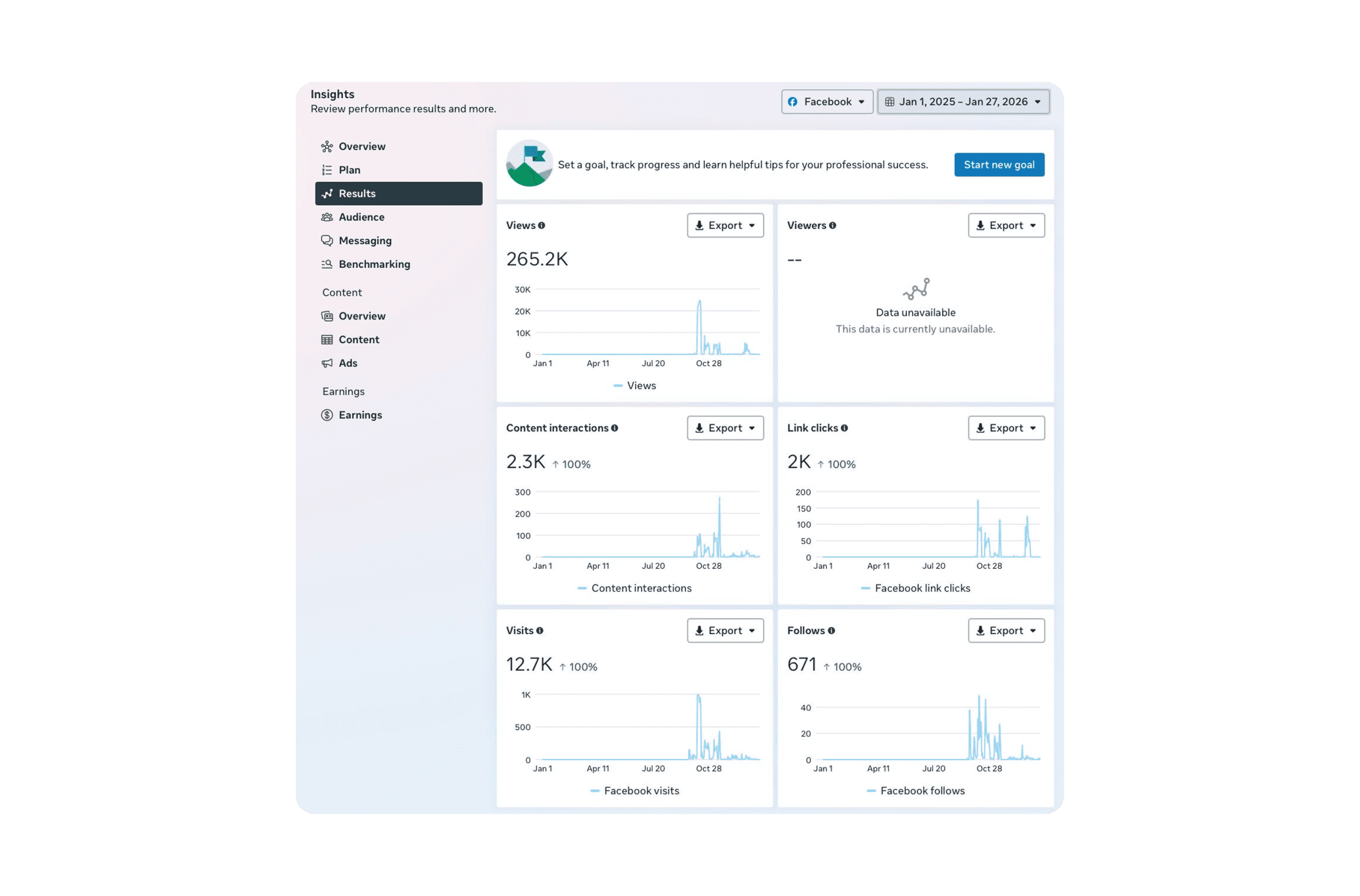Image resolution: width=1360 pixels, height=896 pixels.
Task: Click the Start new goal button
Action: coord(999,165)
